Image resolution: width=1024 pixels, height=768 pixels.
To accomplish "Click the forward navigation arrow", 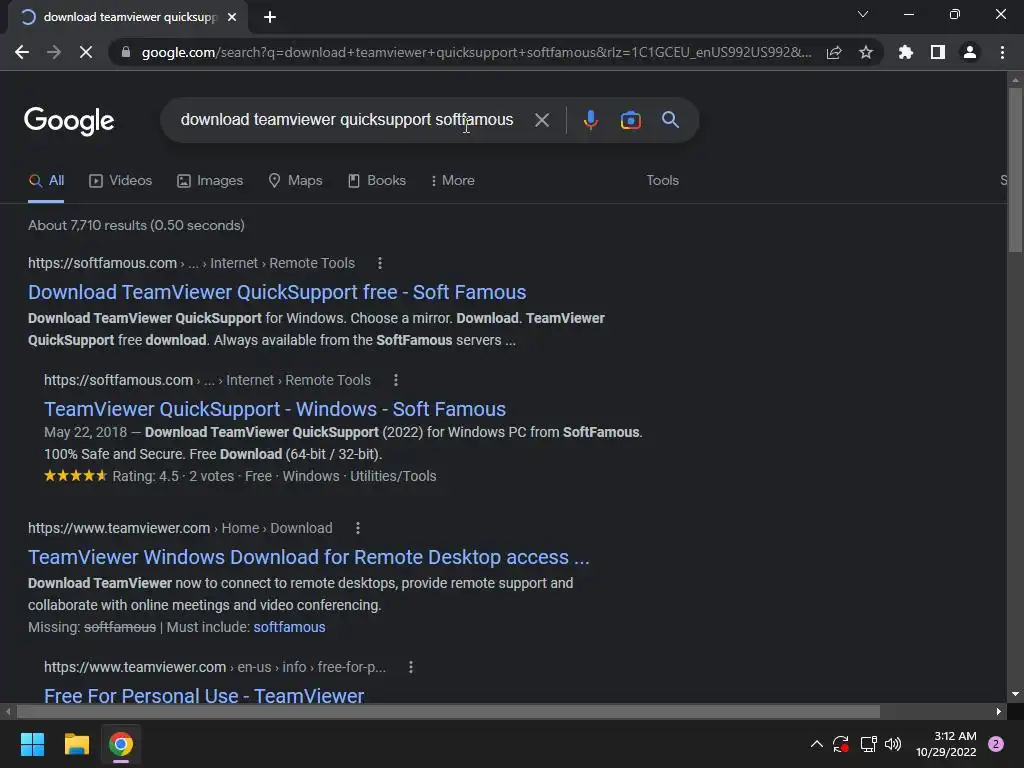I will pos(54,52).
